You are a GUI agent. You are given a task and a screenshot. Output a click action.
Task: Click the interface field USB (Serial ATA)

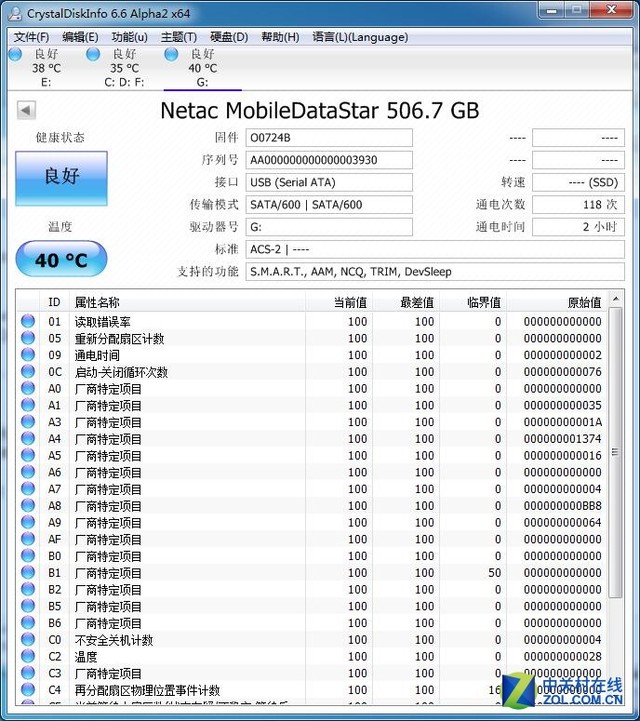pyautogui.click(x=329, y=183)
